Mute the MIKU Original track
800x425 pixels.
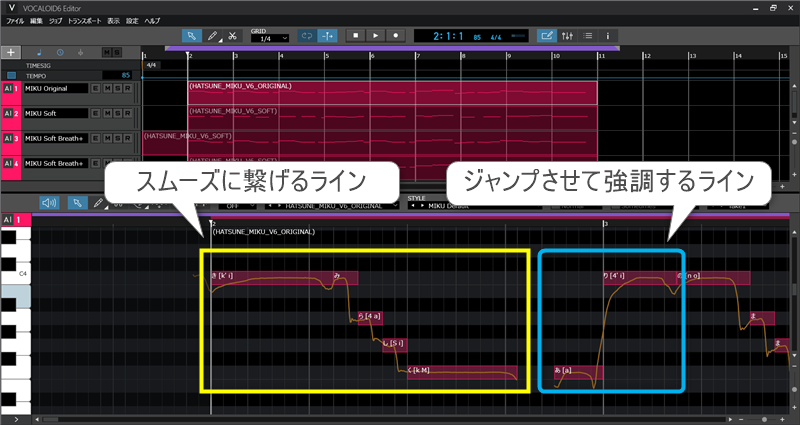[x=107, y=88]
